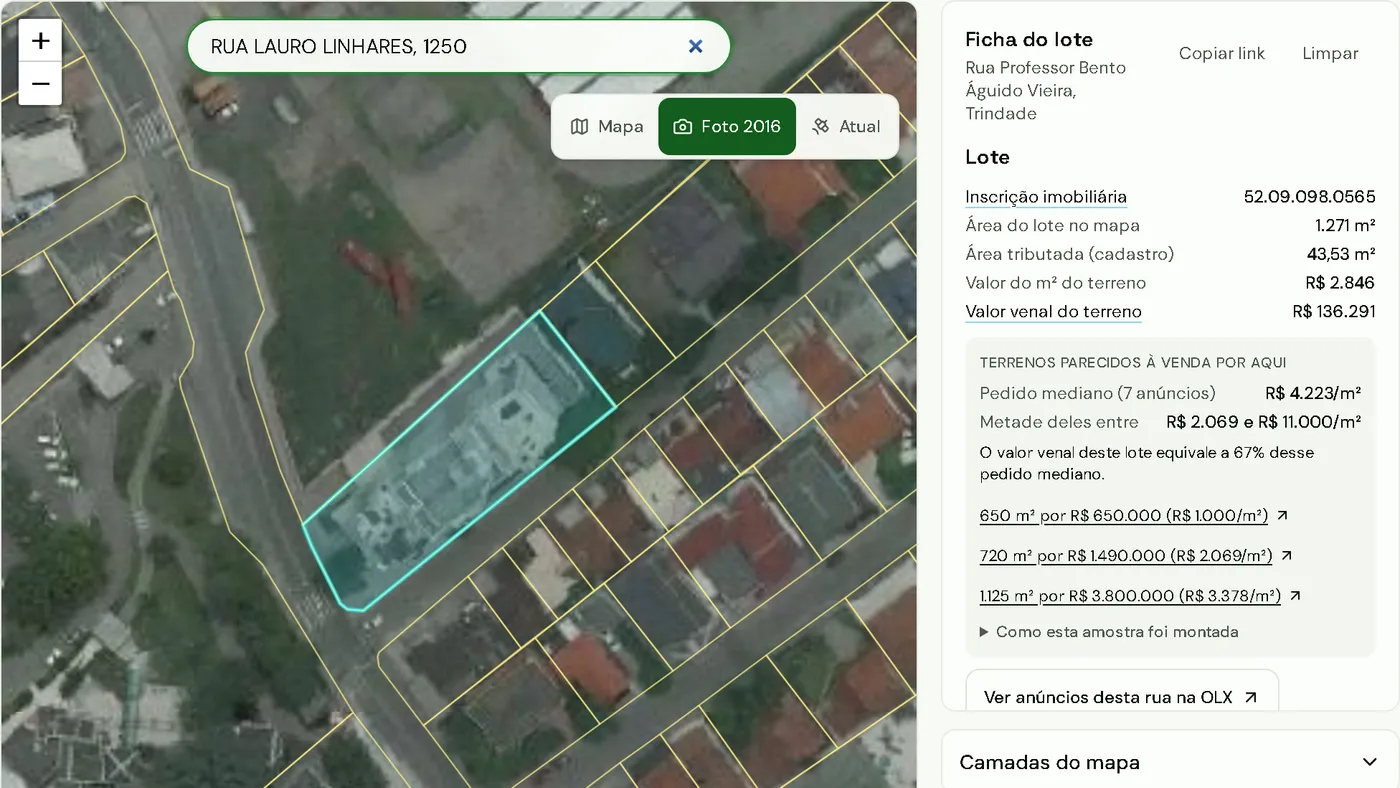
Task: Clear the lot sheet with Limpar
Action: point(1330,54)
